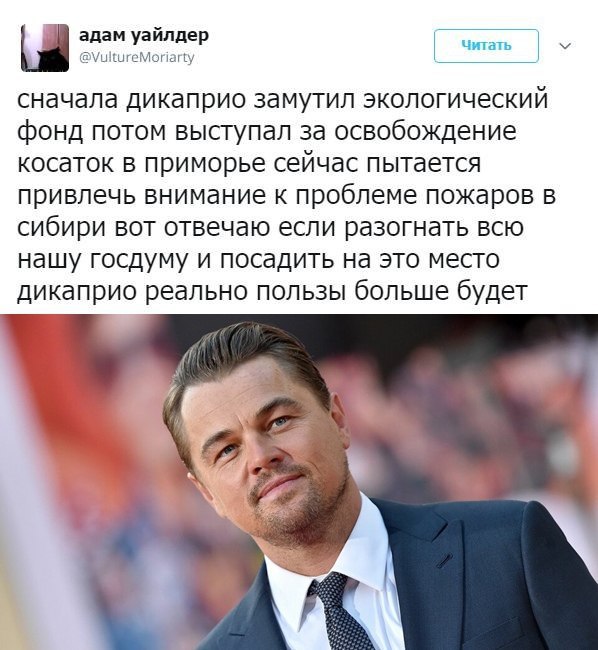Open the black cat profile avatar
The width and height of the screenshot is (598, 650).
tap(45, 48)
